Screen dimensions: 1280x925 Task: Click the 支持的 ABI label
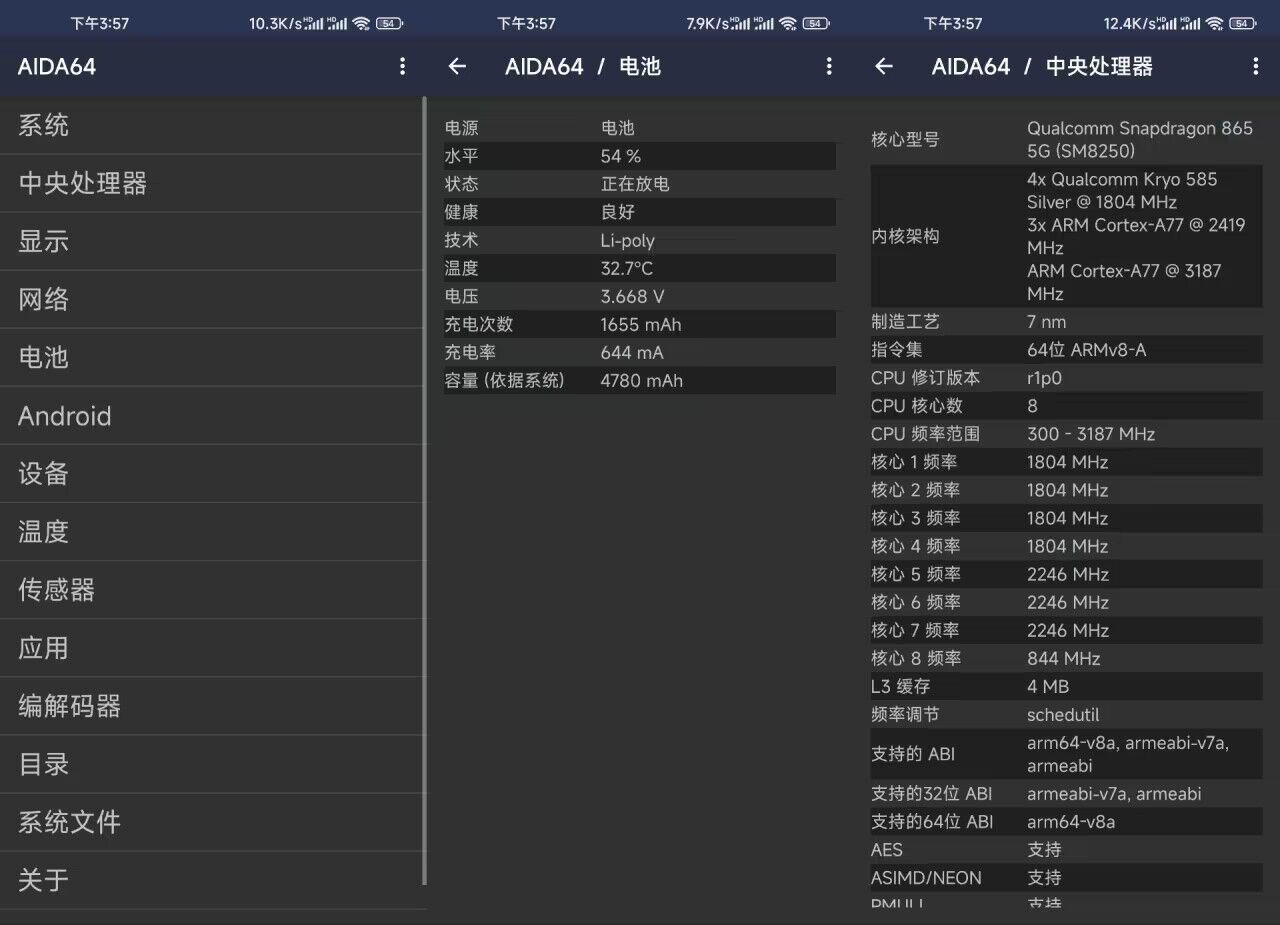click(913, 754)
